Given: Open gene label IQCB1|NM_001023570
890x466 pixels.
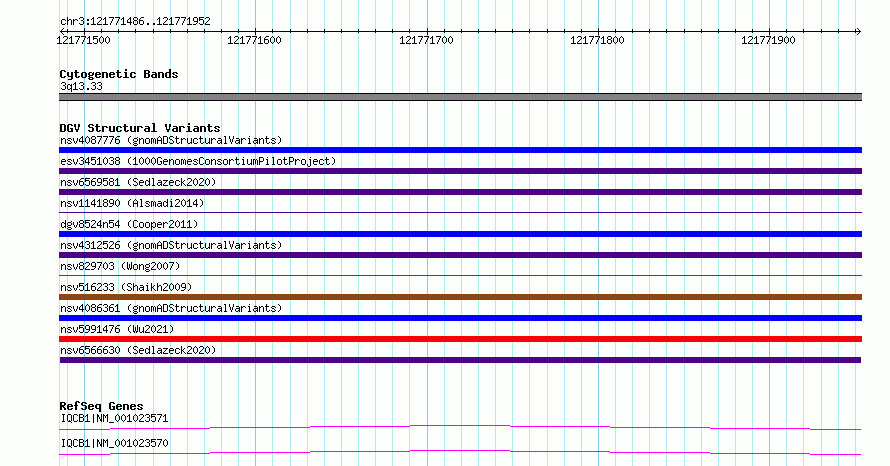Looking at the screenshot, I should pos(114,443).
